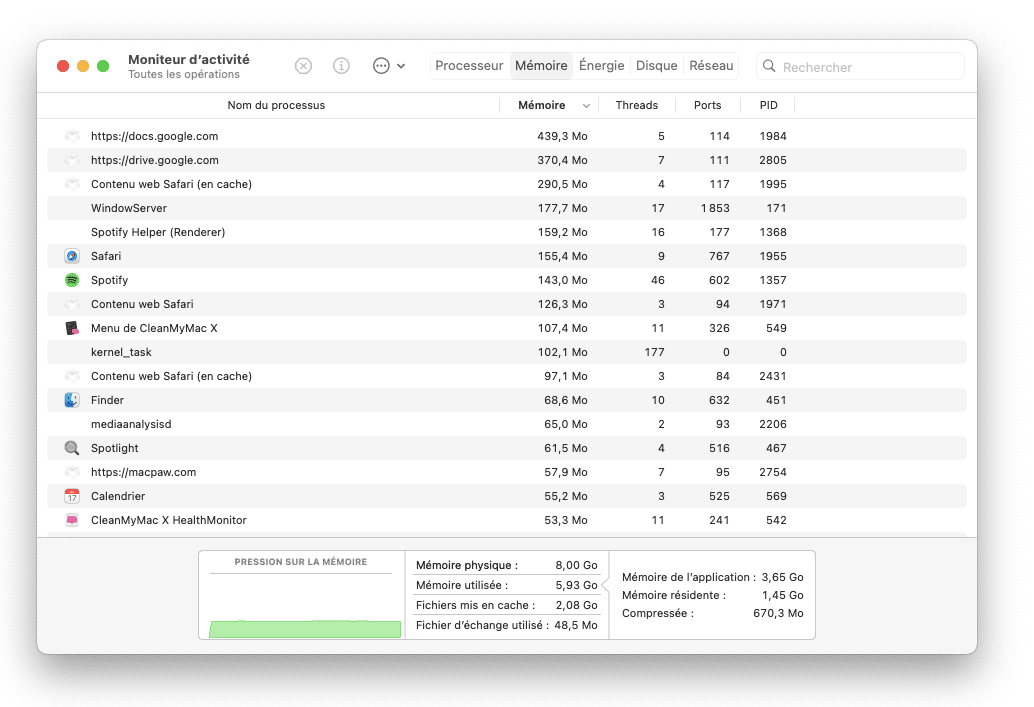Select the Spotlight process name
This screenshot has height=707, width=1034.
[115, 448]
